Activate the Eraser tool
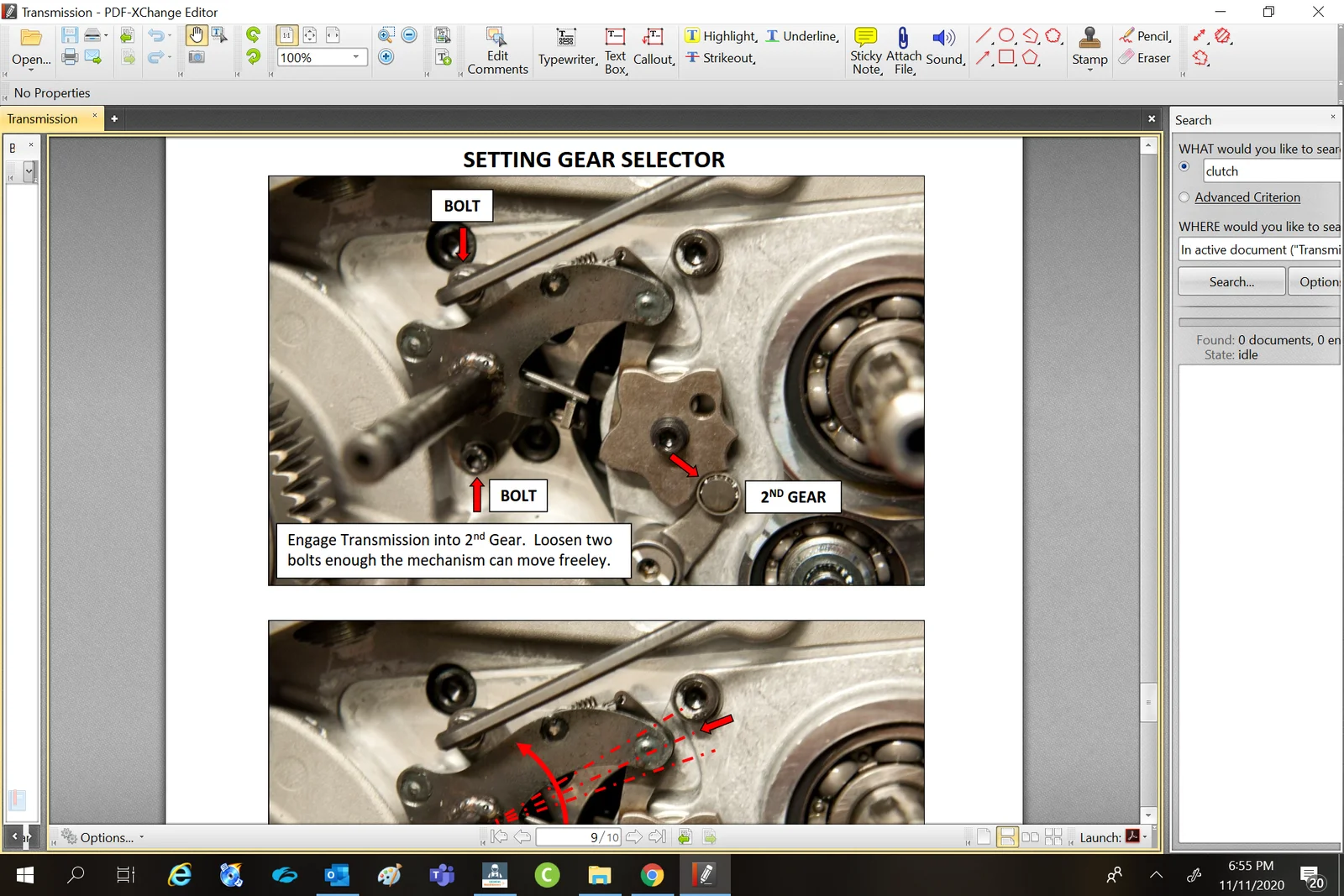Image resolution: width=1344 pixels, height=896 pixels. click(x=1144, y=58)
